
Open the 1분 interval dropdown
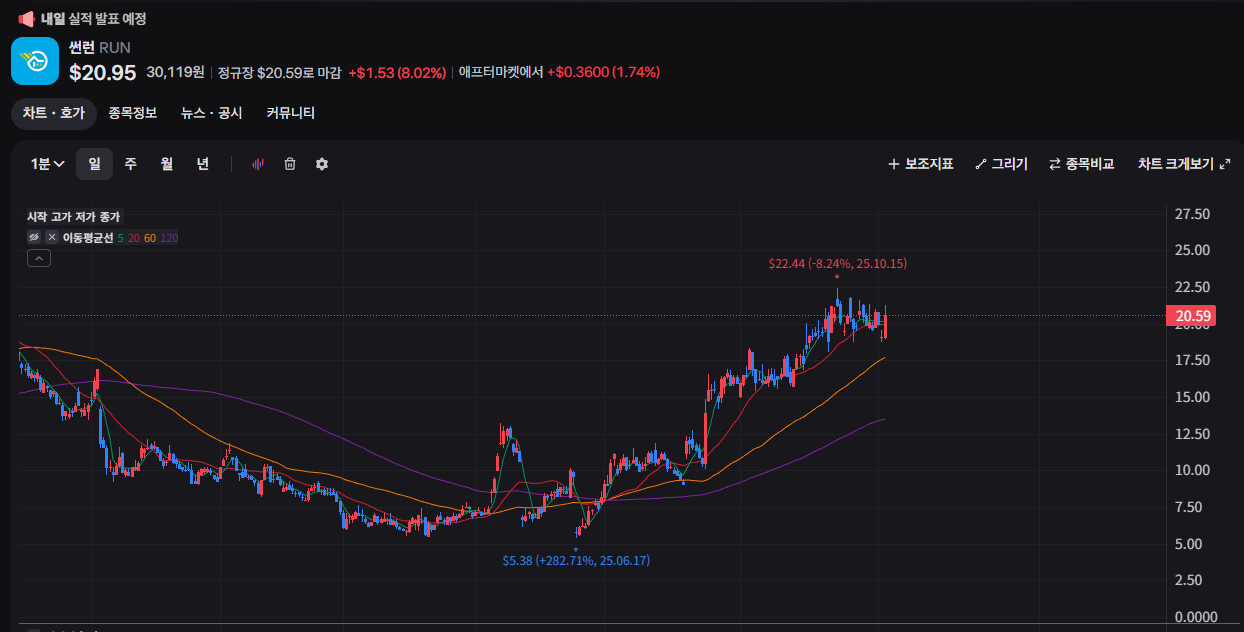tap(47, 164)
